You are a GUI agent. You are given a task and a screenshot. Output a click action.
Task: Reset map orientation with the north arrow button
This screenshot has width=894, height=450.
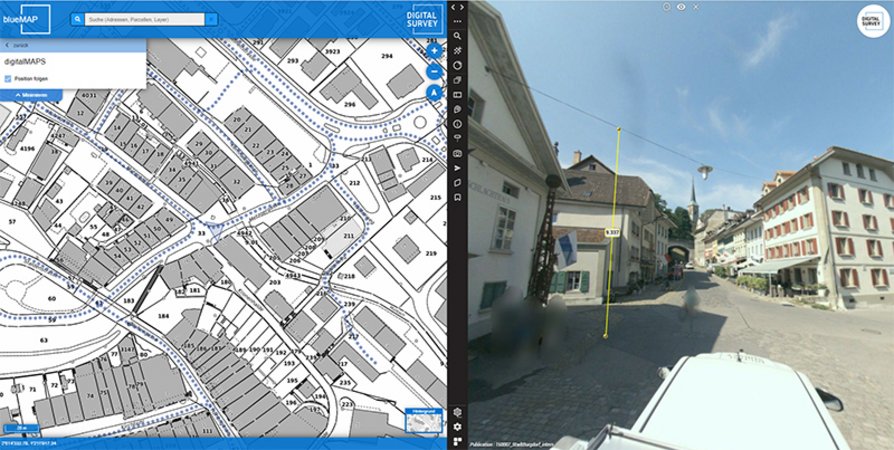434,92
